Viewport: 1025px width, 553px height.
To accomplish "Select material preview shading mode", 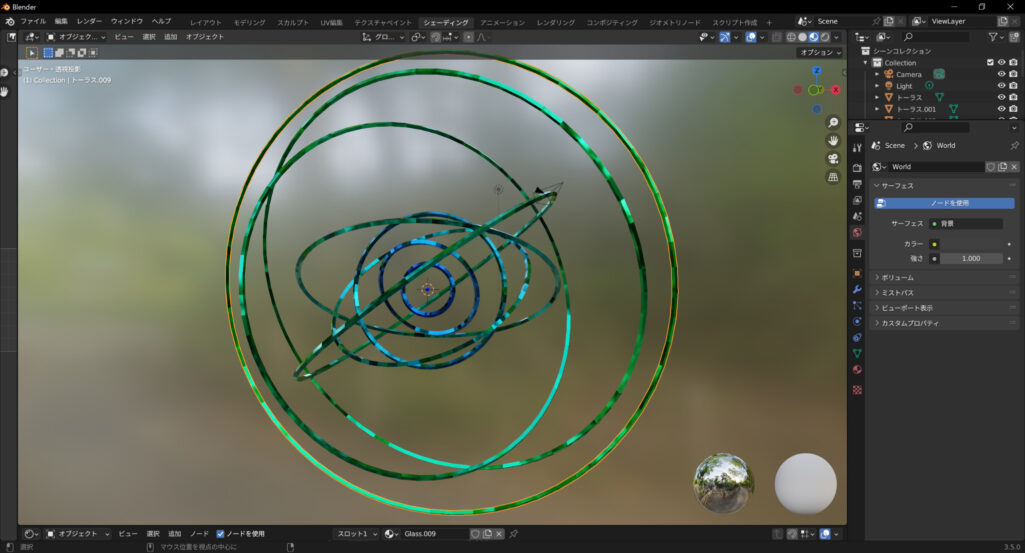I will (813, 37).
